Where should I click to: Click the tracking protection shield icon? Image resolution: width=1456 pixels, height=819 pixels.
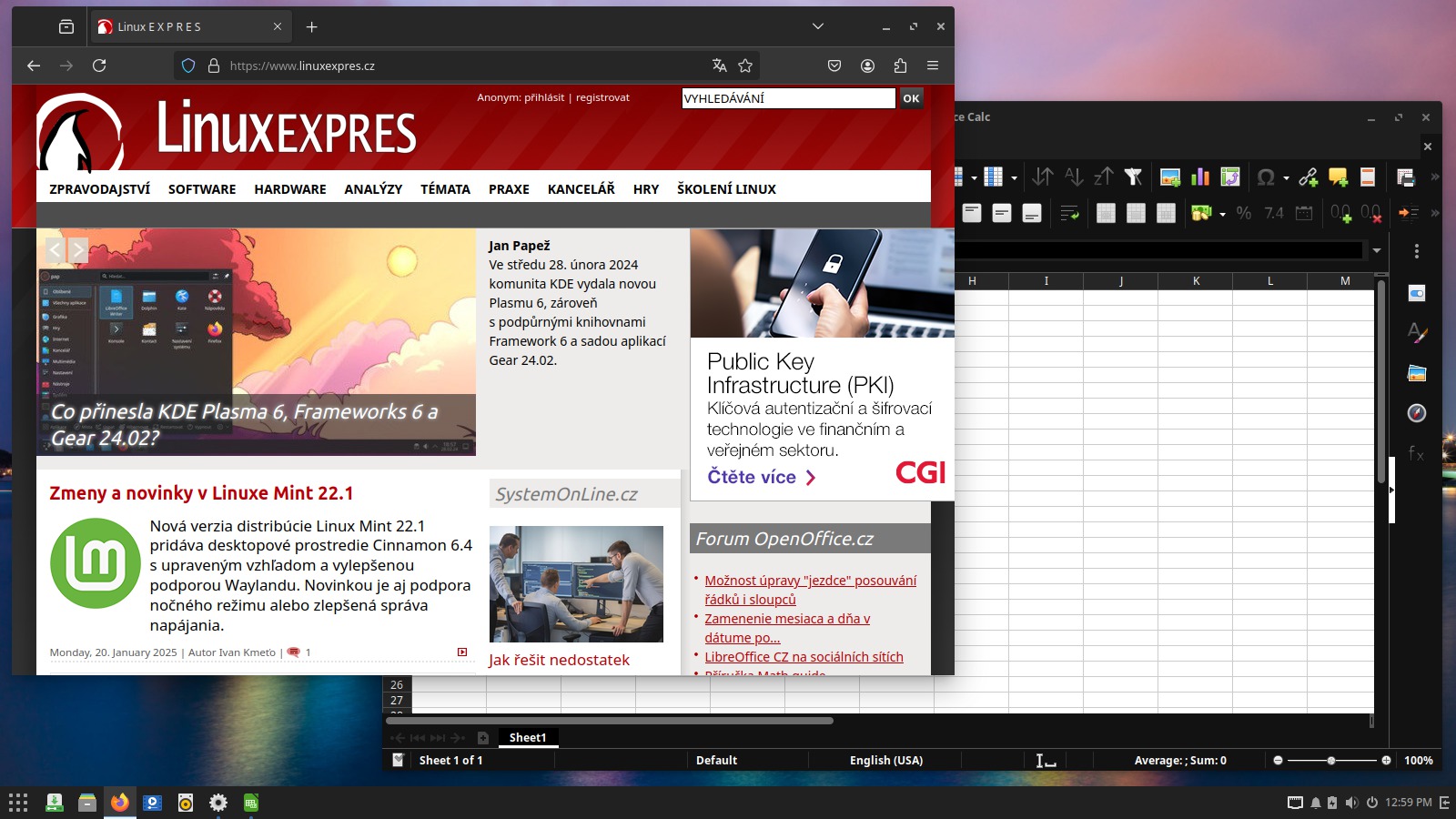(188, 66)
